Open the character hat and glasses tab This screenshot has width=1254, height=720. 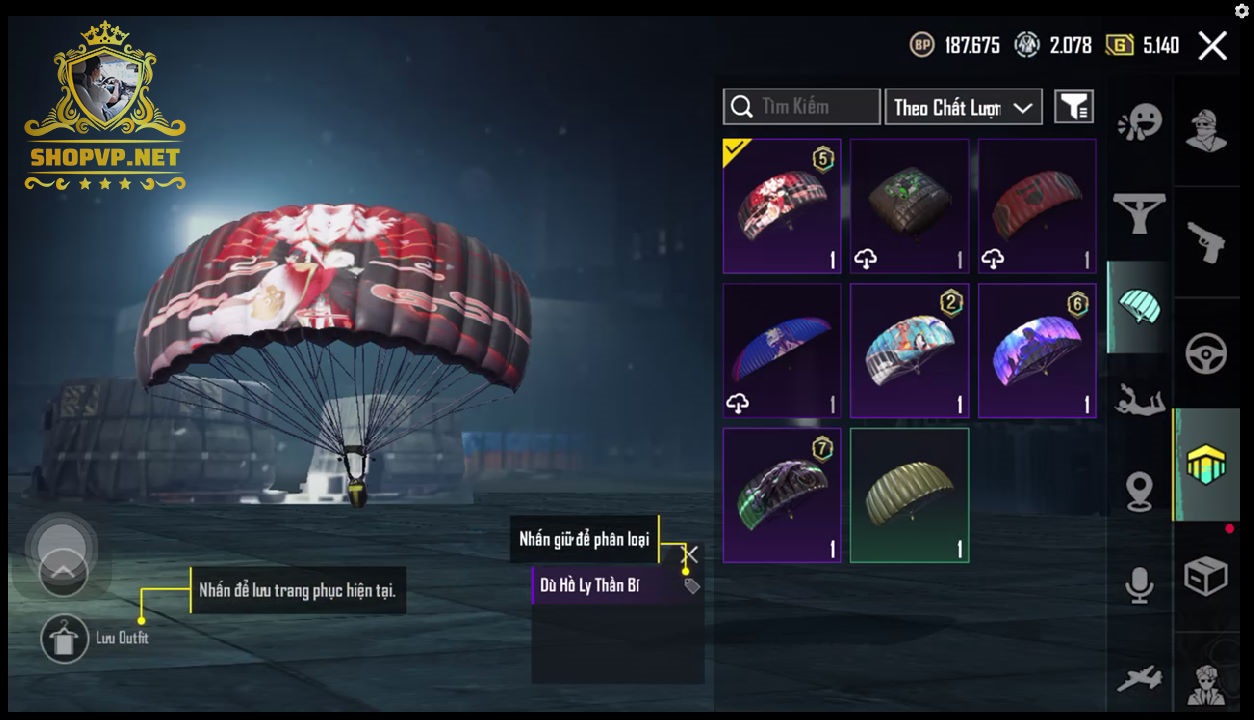(1206, 131)
